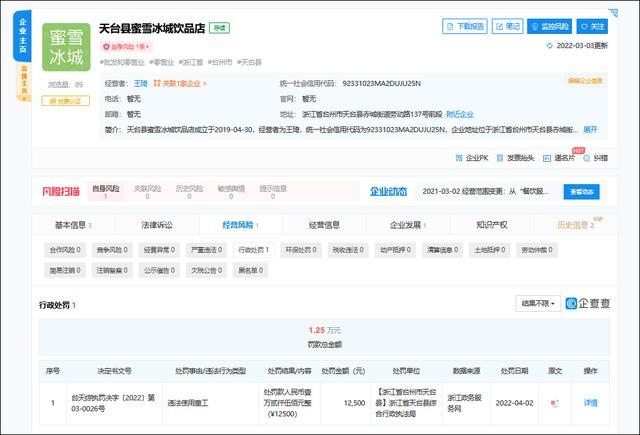Select 自身风险 in risk scan
This screenshot has width=640, height=435.
[106, 192]
